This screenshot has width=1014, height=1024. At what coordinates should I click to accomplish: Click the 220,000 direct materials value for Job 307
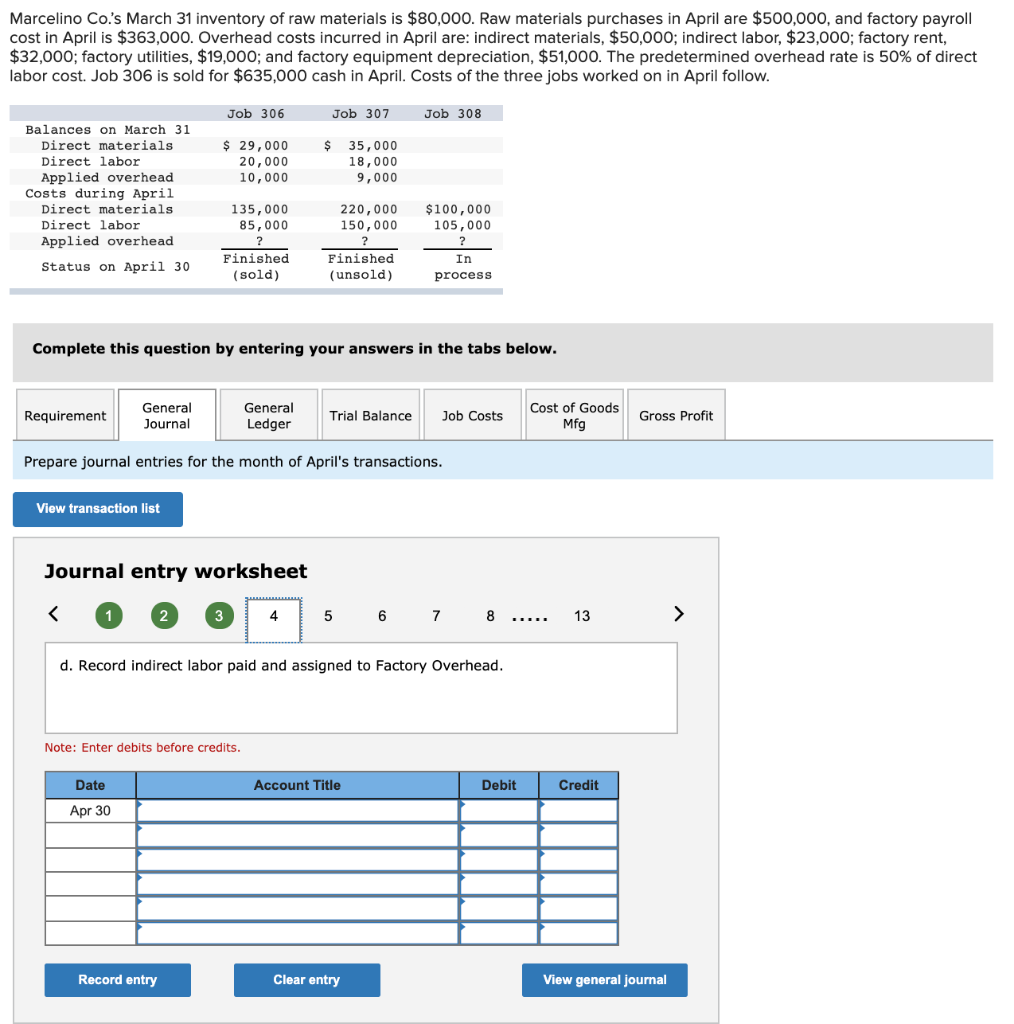tap(368, 209)
